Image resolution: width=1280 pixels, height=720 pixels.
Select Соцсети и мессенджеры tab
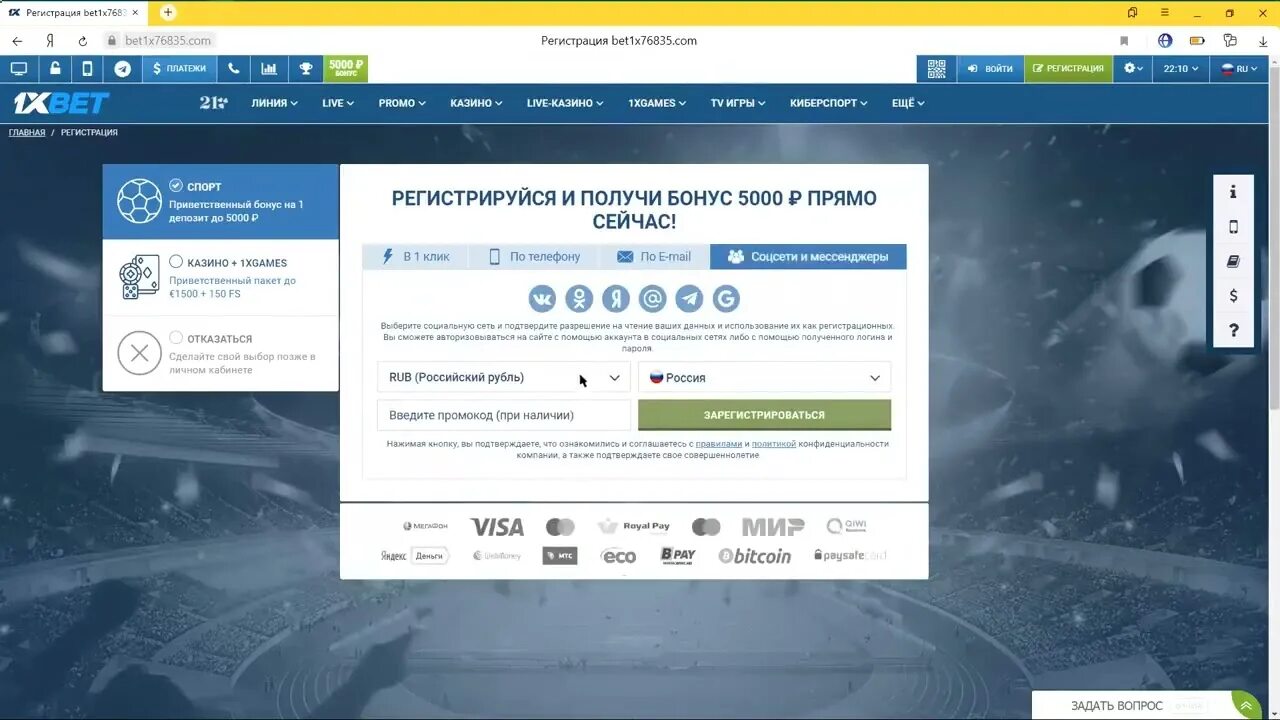[x=808, y=257]
